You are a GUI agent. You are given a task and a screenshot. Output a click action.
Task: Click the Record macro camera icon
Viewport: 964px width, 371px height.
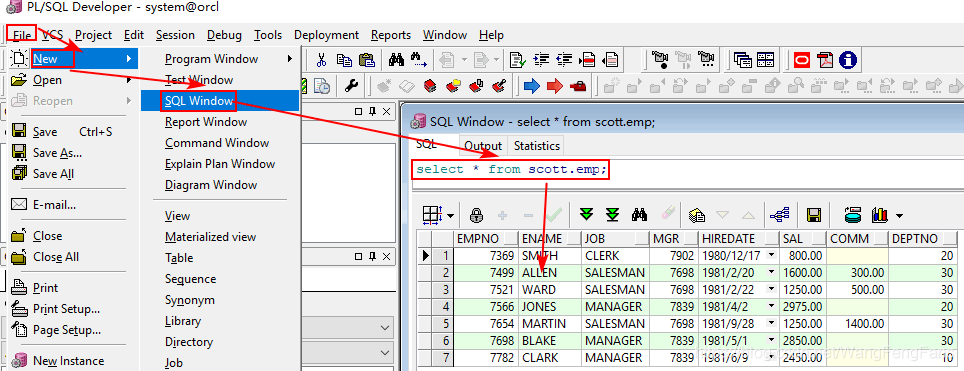click(660, 59)
